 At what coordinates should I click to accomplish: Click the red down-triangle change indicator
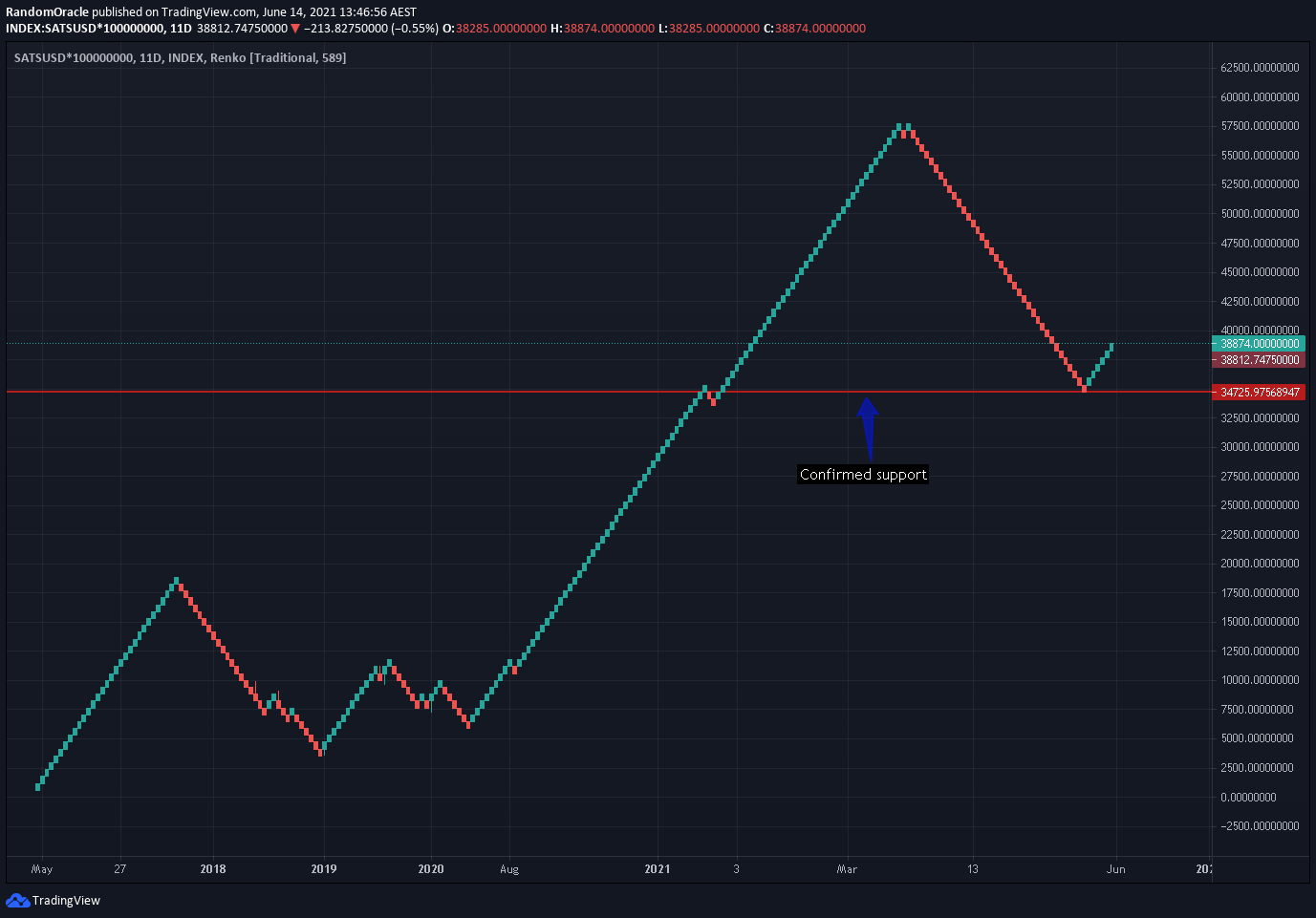point(295,29)
